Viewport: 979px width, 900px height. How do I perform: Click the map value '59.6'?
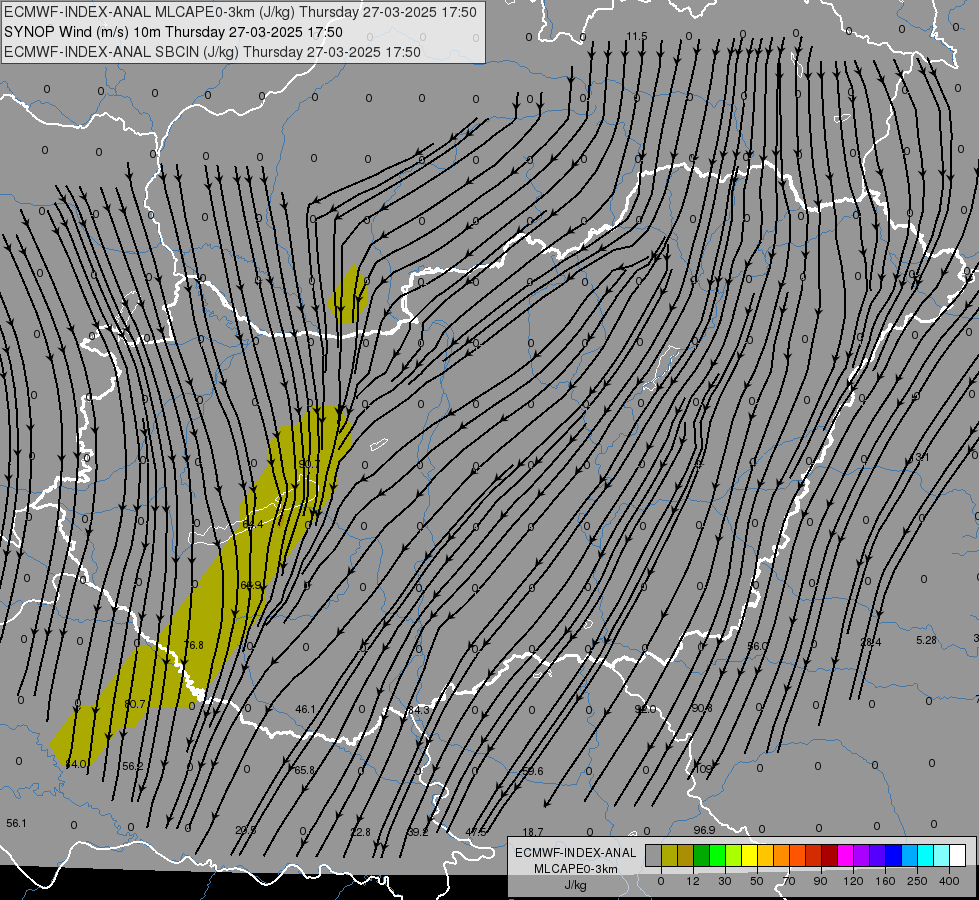click(533, 771)
